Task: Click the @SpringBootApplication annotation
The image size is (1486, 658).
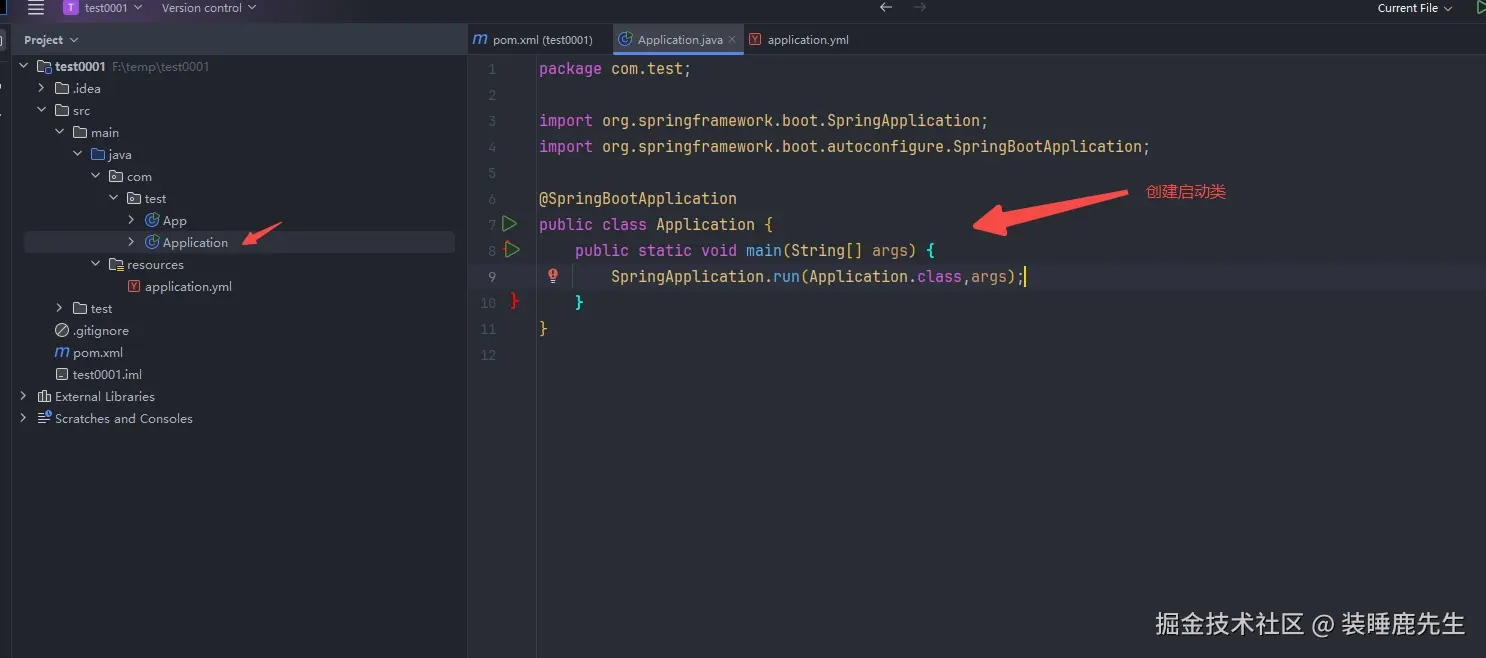Action: point(638,198)
